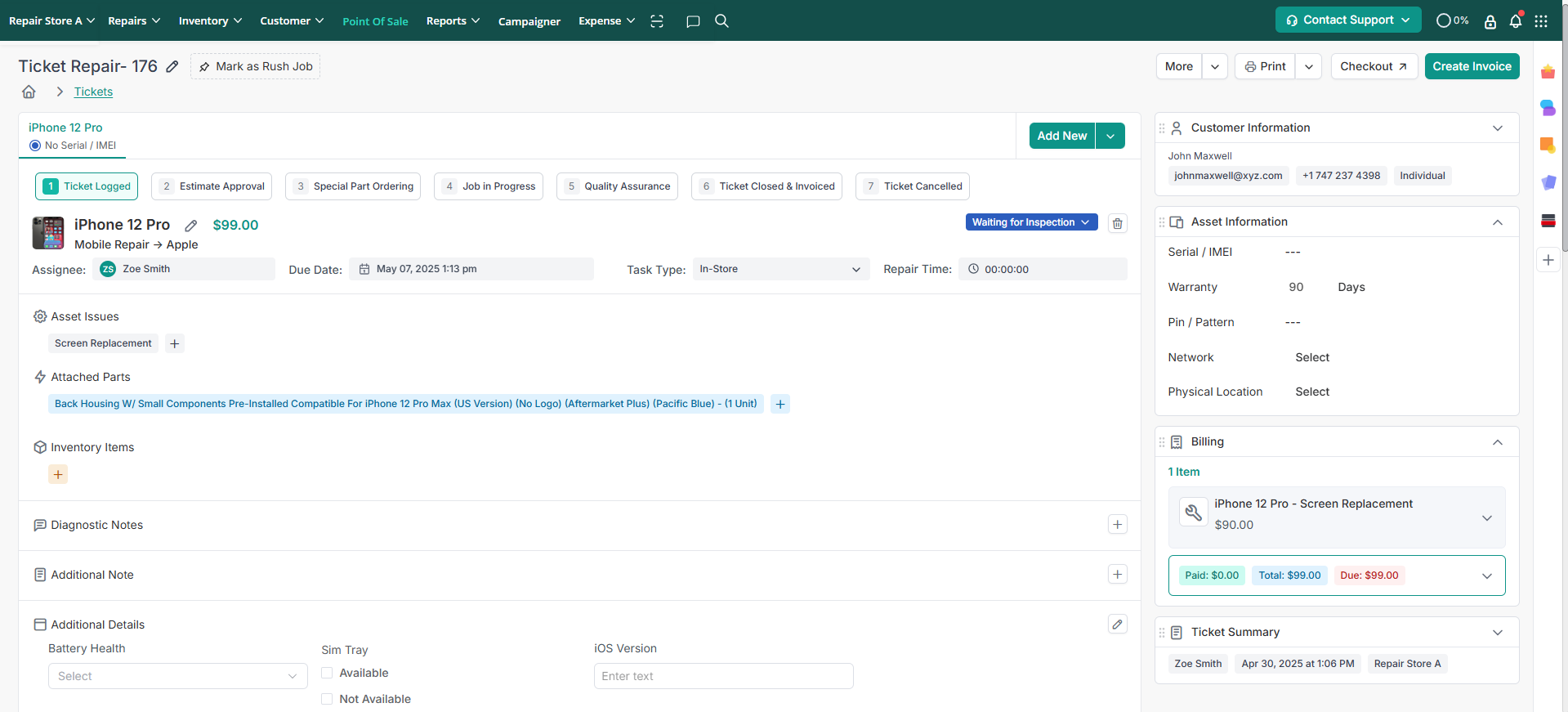Select the Job in Progress stage
This screenshot has width=1568, height=712.
click(489, 186)
